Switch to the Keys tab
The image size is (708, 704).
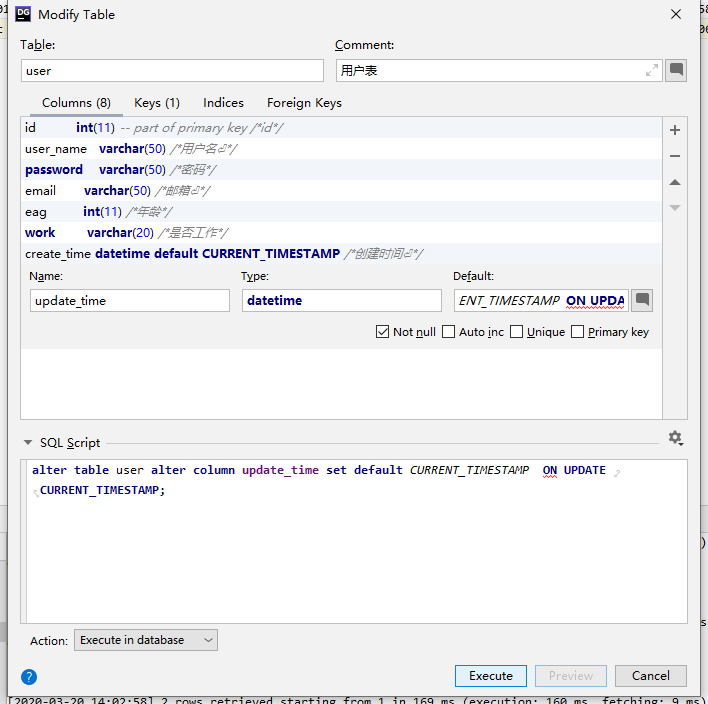coord(156,103)
